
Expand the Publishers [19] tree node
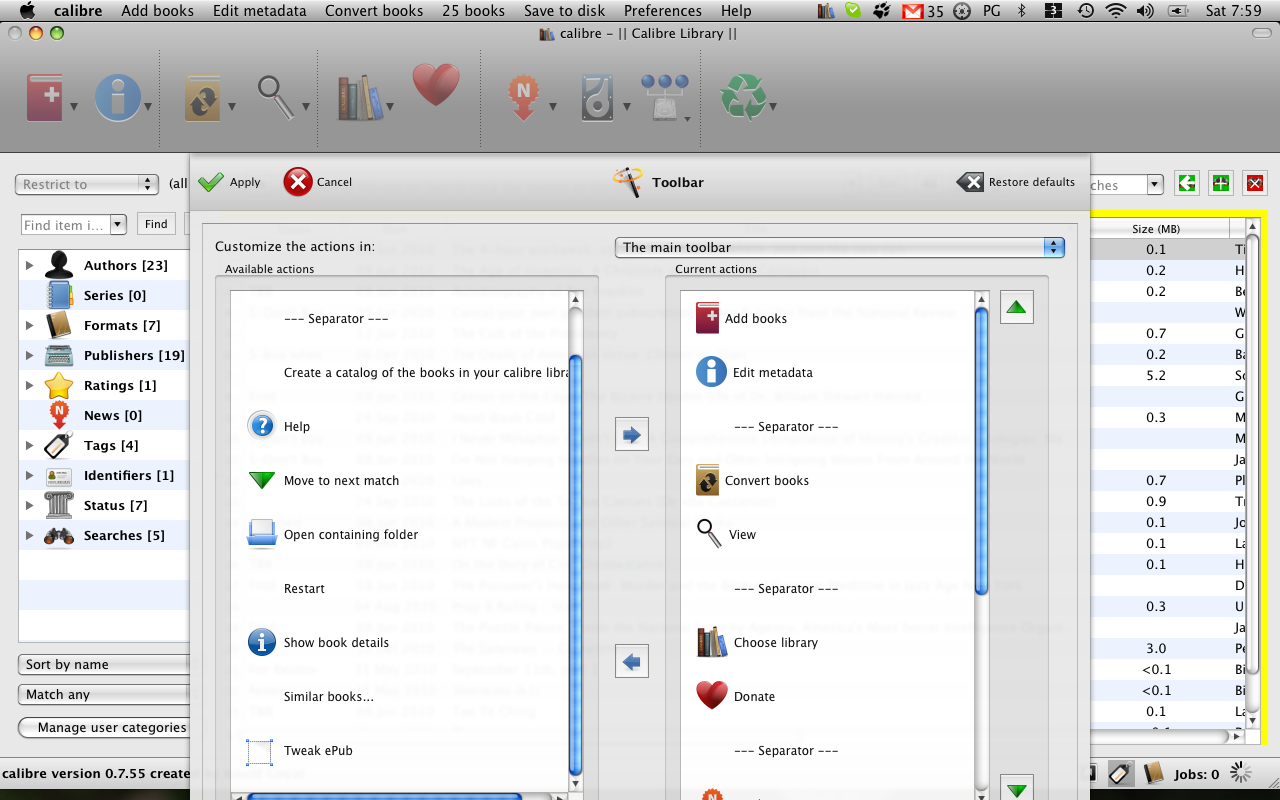29,356
